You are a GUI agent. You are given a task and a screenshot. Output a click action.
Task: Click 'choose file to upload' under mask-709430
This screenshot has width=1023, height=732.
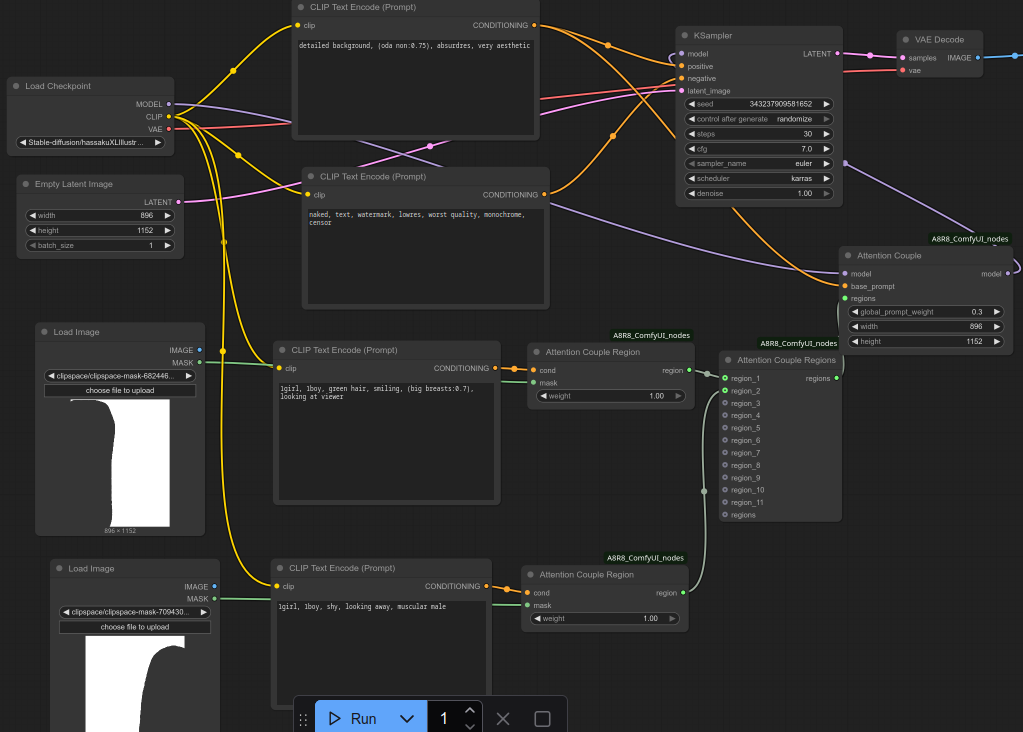pyautogui.click(x=135, y=627)
